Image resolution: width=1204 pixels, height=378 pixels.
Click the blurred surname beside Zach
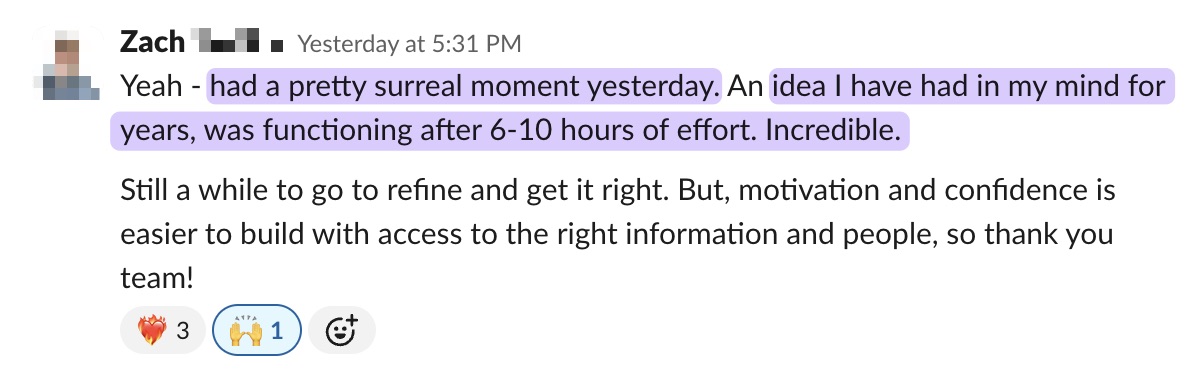click(x=225, y=43)
